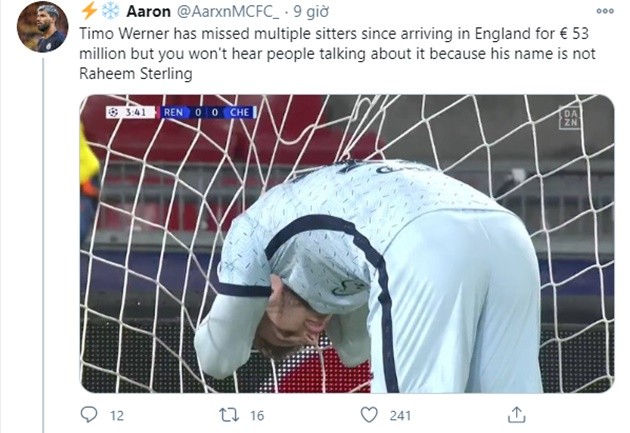Open the share menu icon
The image size is (630, 433).
coord(517,415)
